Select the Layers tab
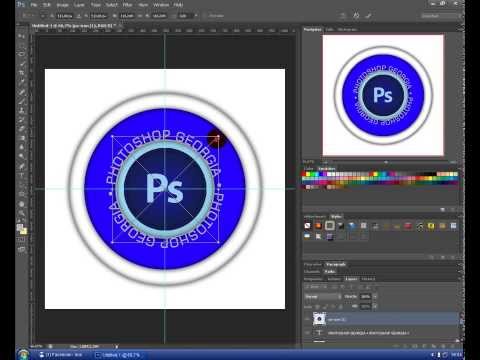This screenshot has height=360, width=480. click(x=351, y=279)
